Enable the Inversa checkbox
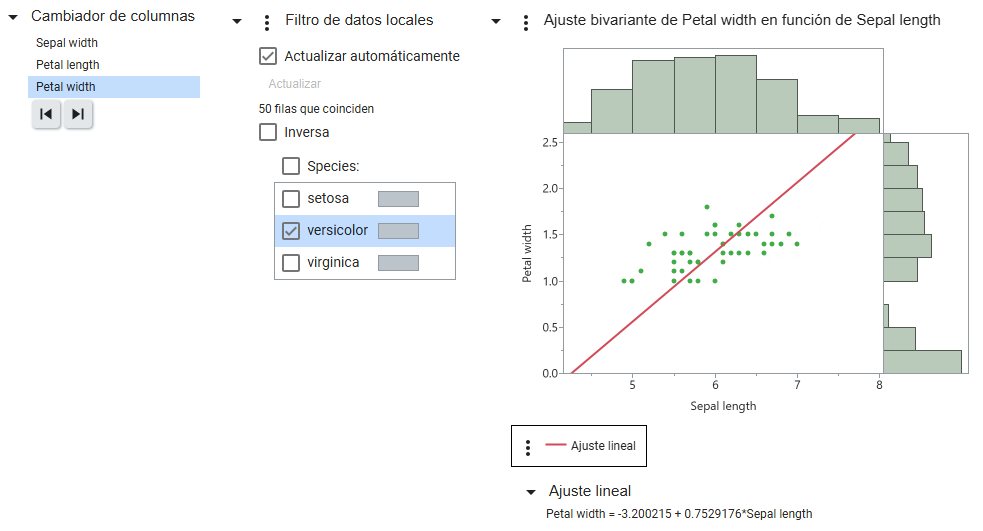 coord(268,132)
